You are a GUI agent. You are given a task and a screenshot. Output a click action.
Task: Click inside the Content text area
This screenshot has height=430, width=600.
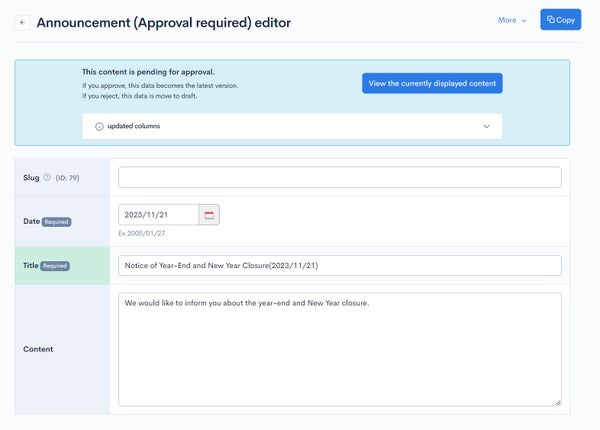coord(340,349)
